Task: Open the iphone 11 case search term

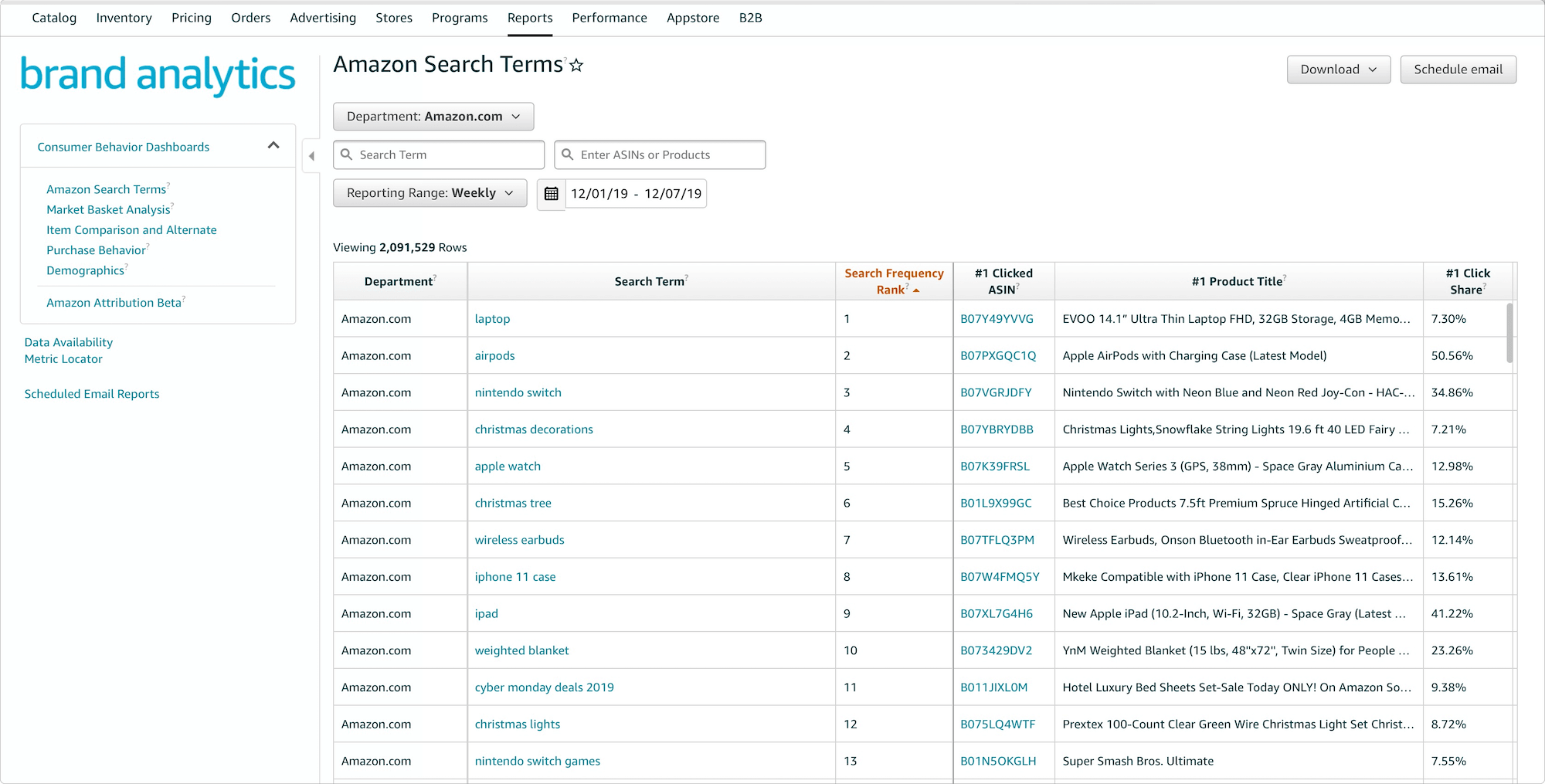Action: [x=515, y=577]
